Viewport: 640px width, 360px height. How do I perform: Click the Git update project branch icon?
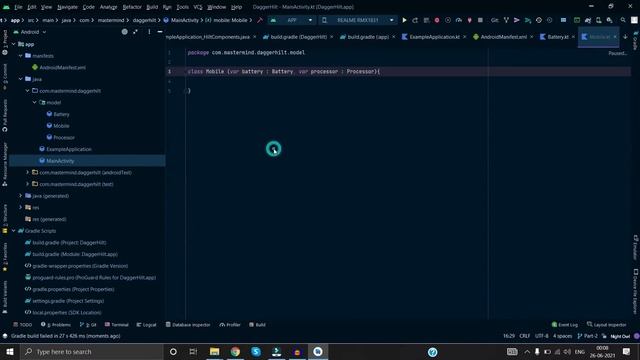click(506, 20)
